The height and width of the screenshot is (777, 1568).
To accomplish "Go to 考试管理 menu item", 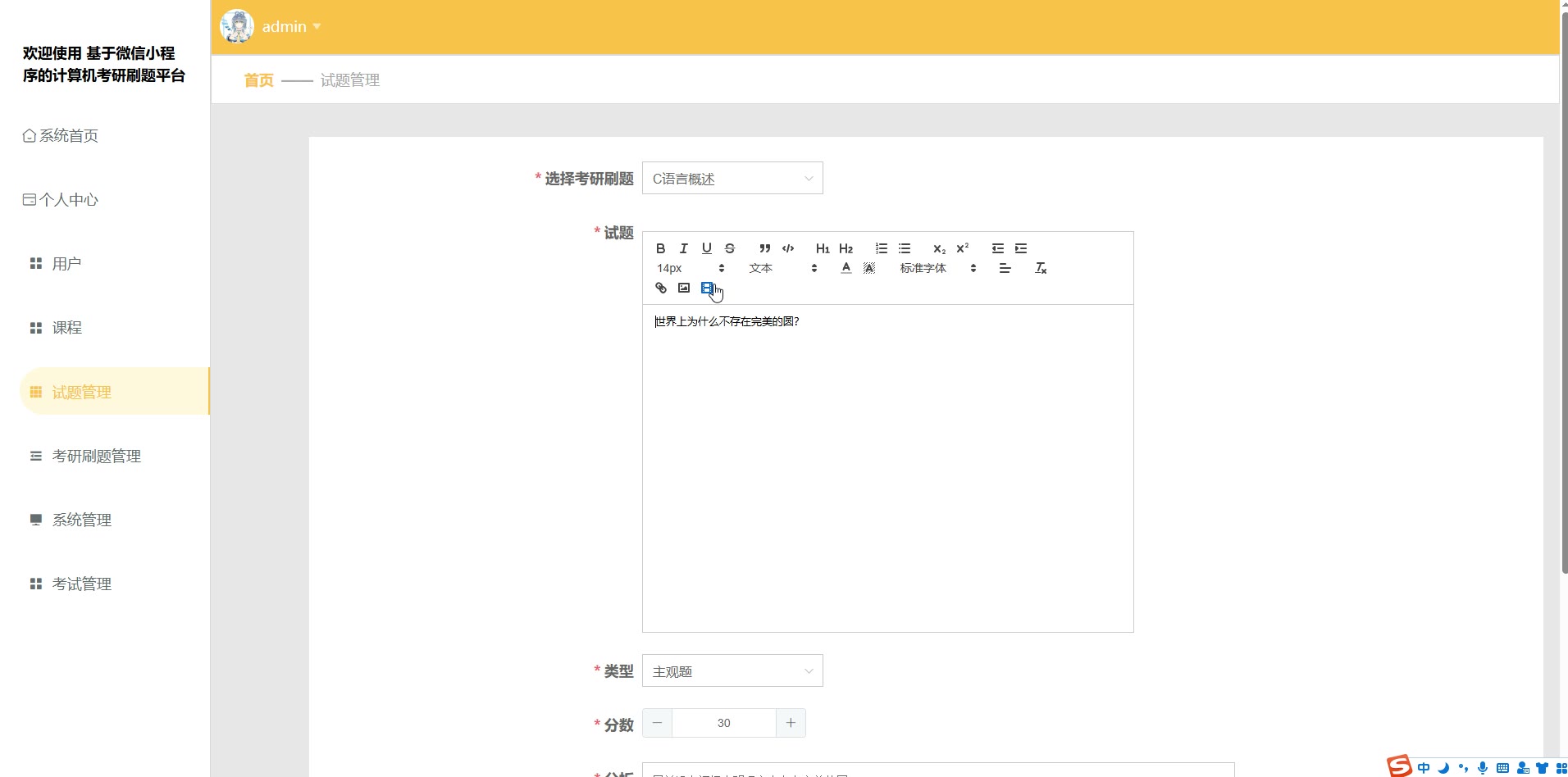I will (82, 584).
